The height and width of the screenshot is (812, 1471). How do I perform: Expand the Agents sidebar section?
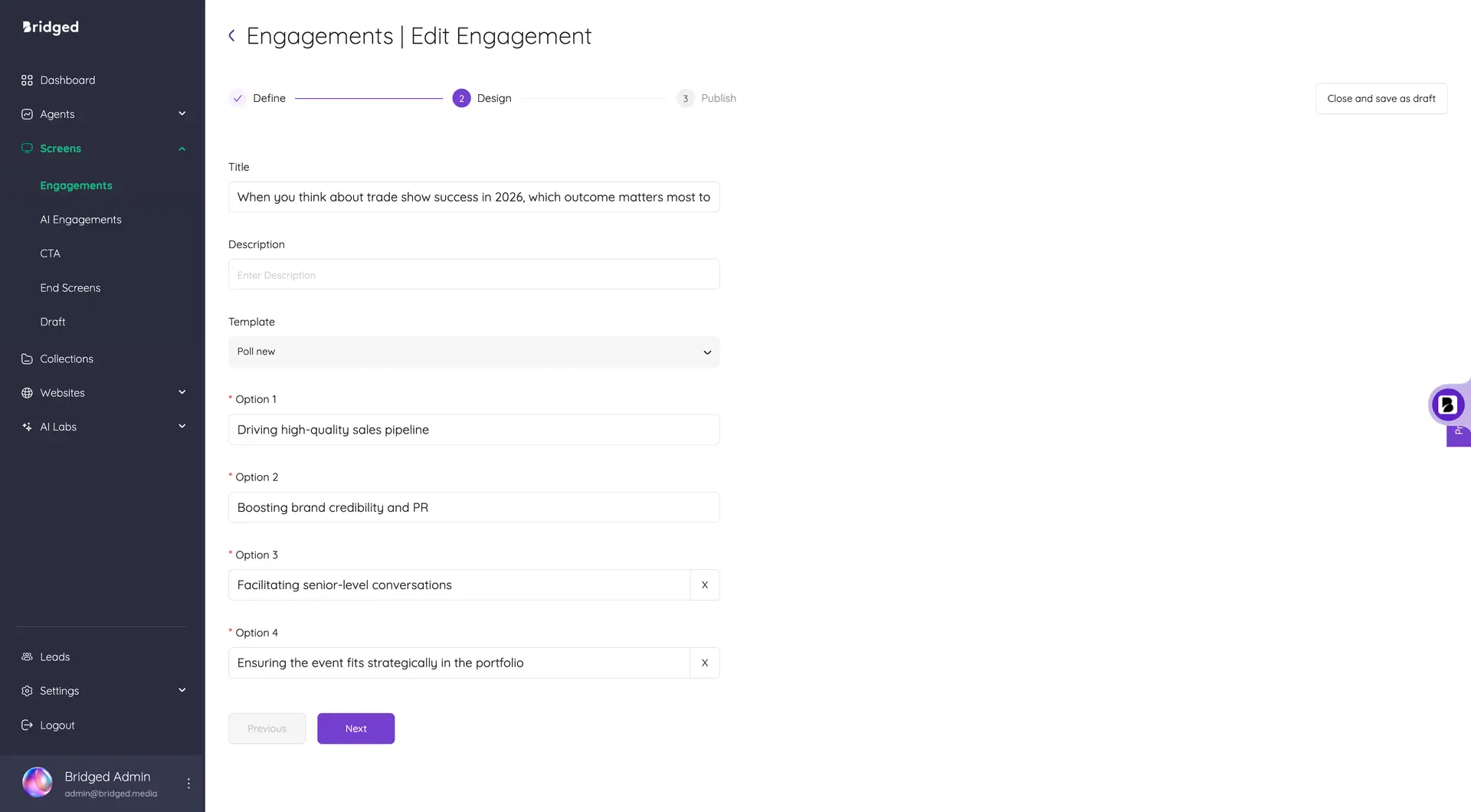click(x=182, y=113)
